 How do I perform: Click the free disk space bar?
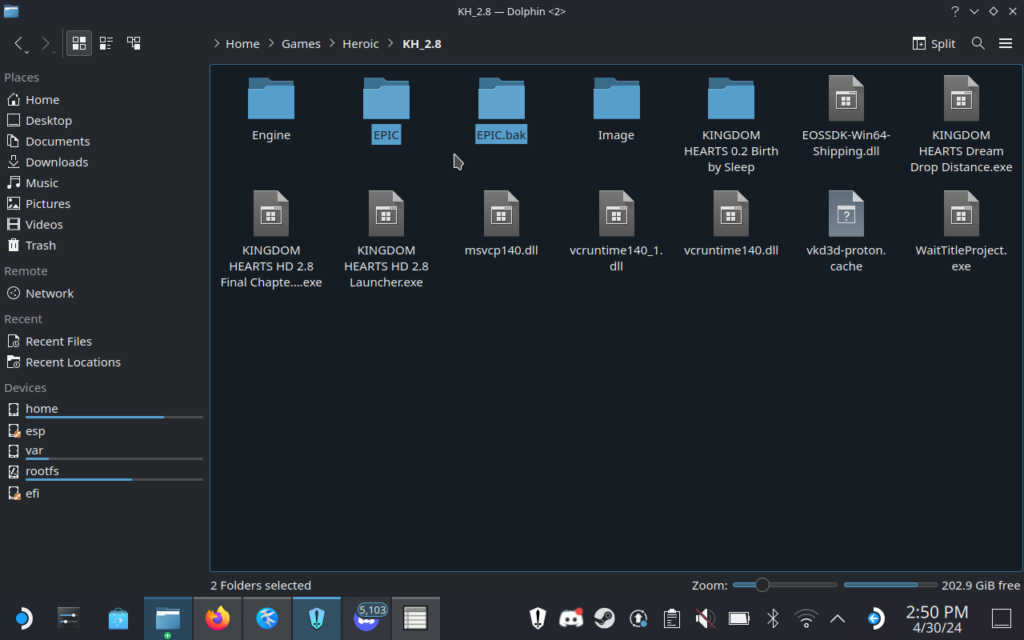[x=890, y=585]
